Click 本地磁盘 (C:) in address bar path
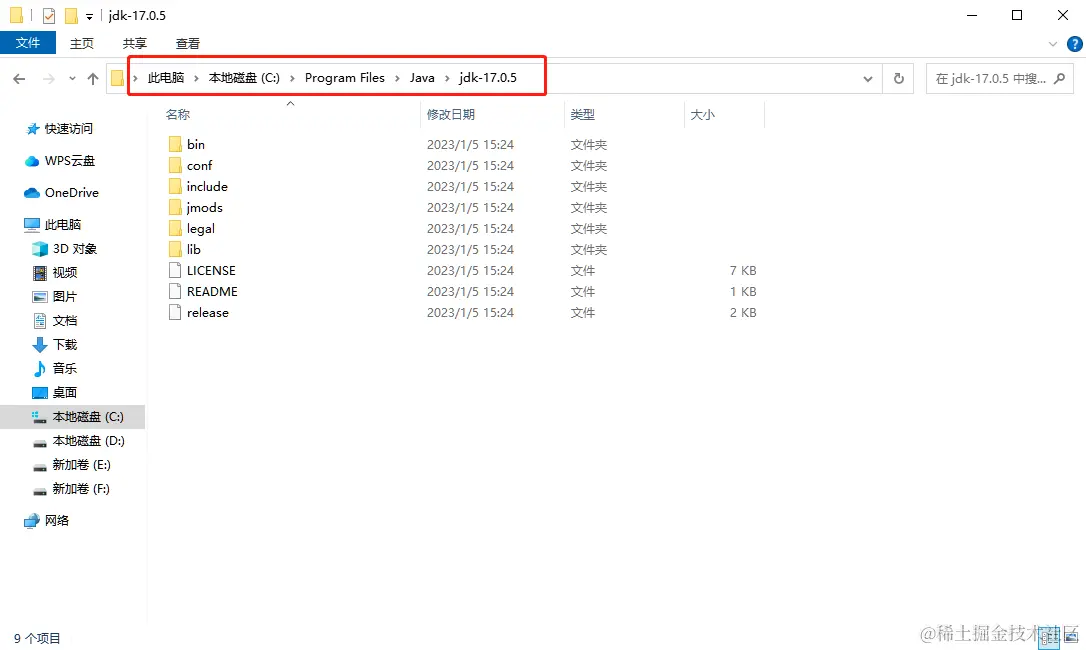The height and width of the screenshot is (650, 1086). tap(244, 78)
